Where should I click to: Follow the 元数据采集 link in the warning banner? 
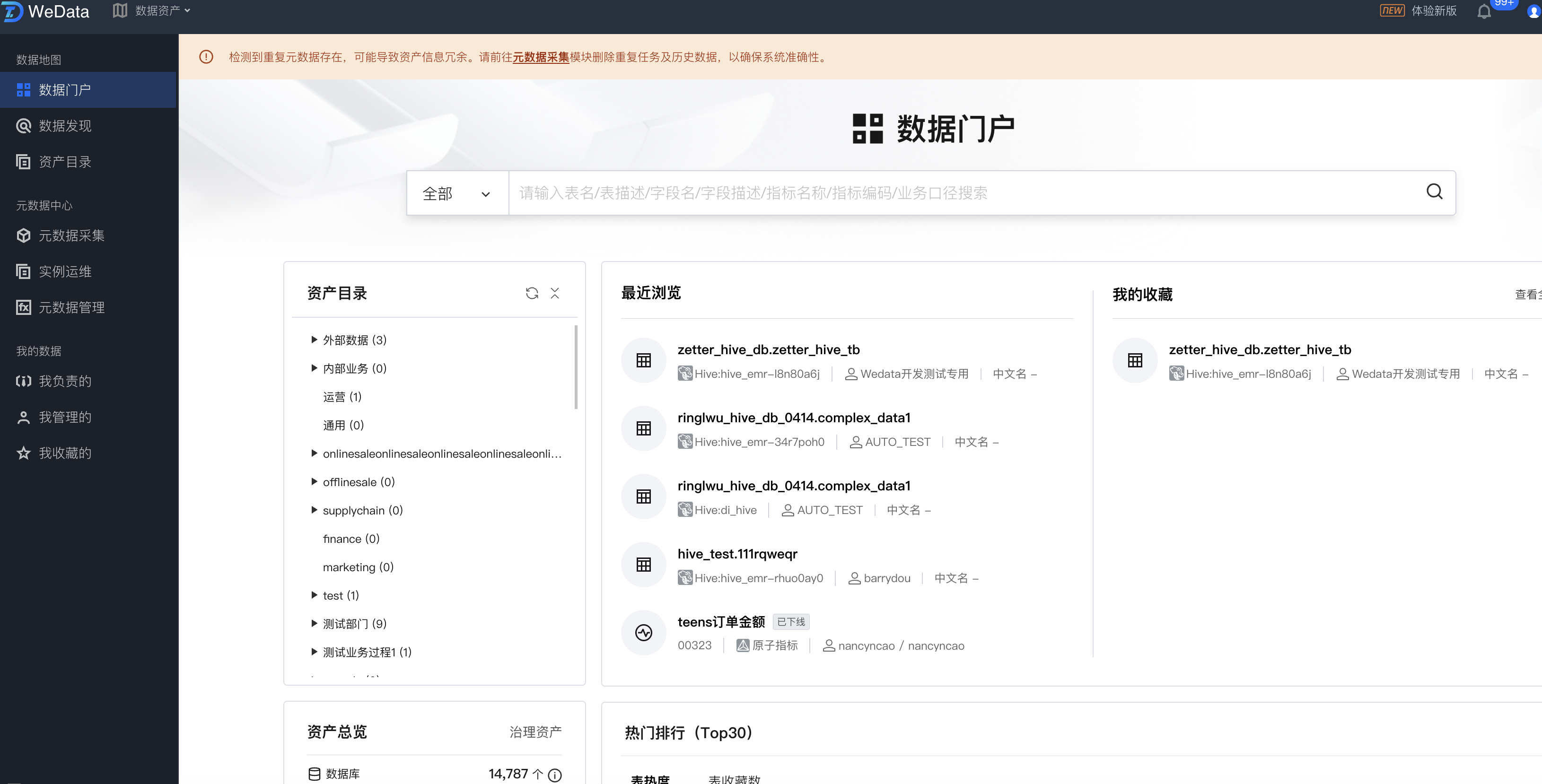point(541,57)
